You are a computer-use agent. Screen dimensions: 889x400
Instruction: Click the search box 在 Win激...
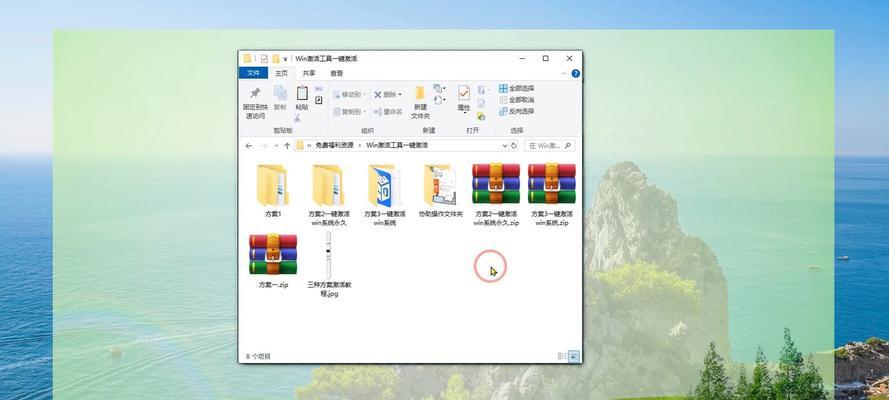(549, 146)
